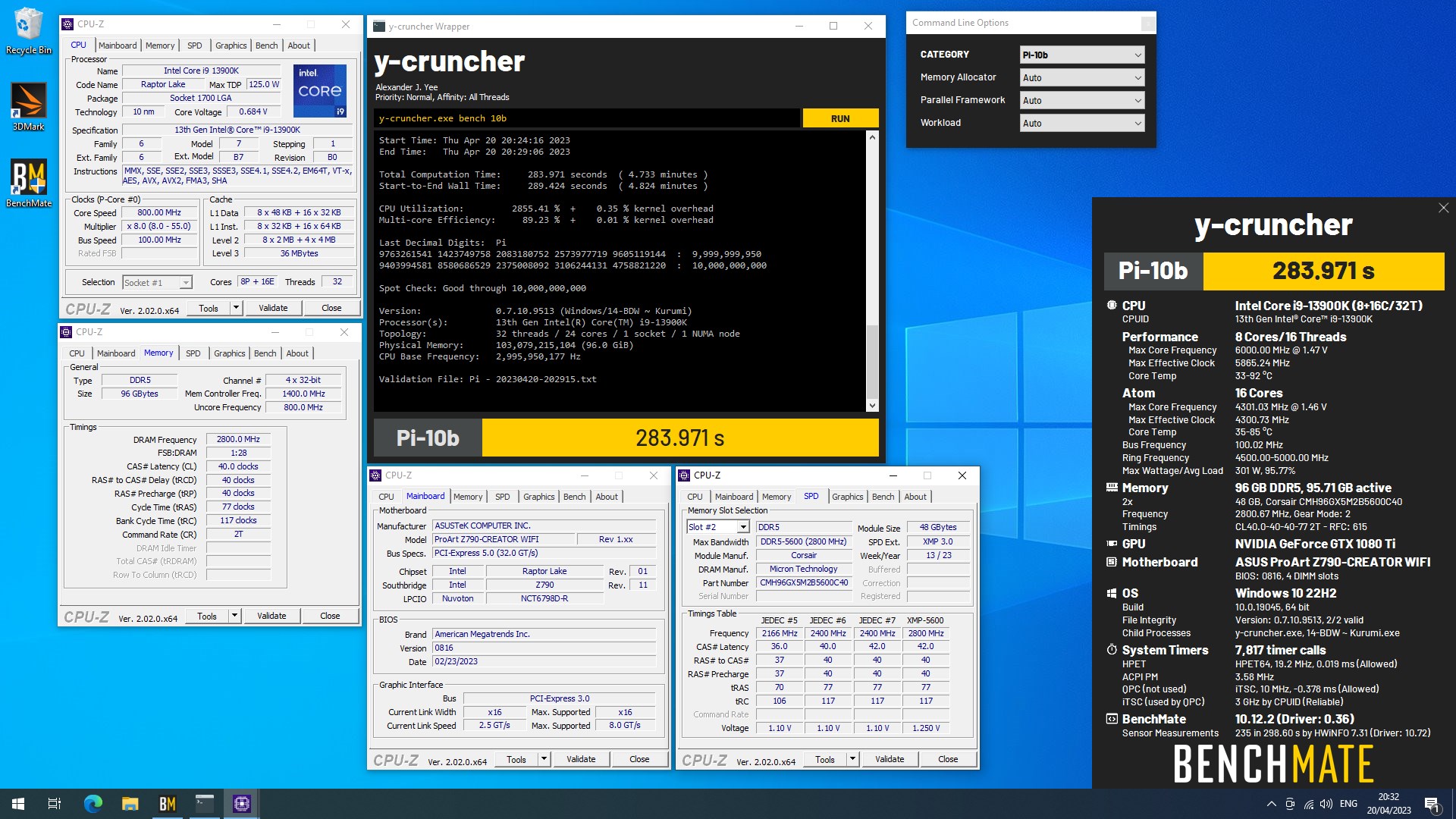Click Validate in CPU-Z Mainboard window
Viewport: 1456px width, 819px height.
coord(581,759)
